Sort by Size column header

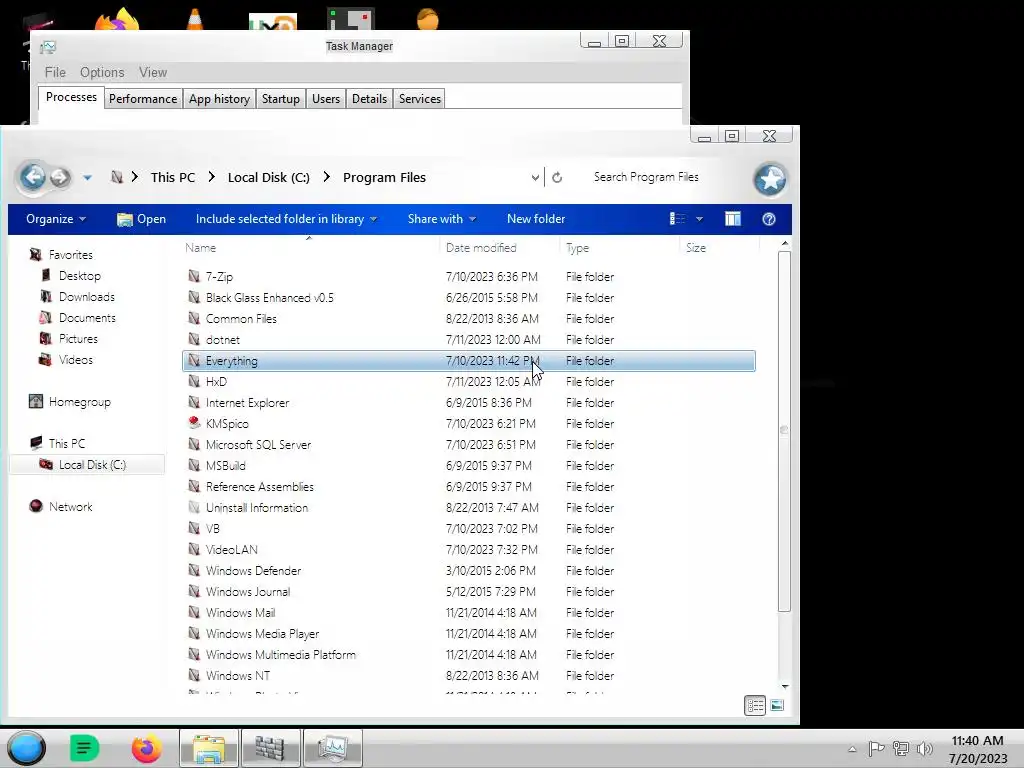[x=696, y=248]
